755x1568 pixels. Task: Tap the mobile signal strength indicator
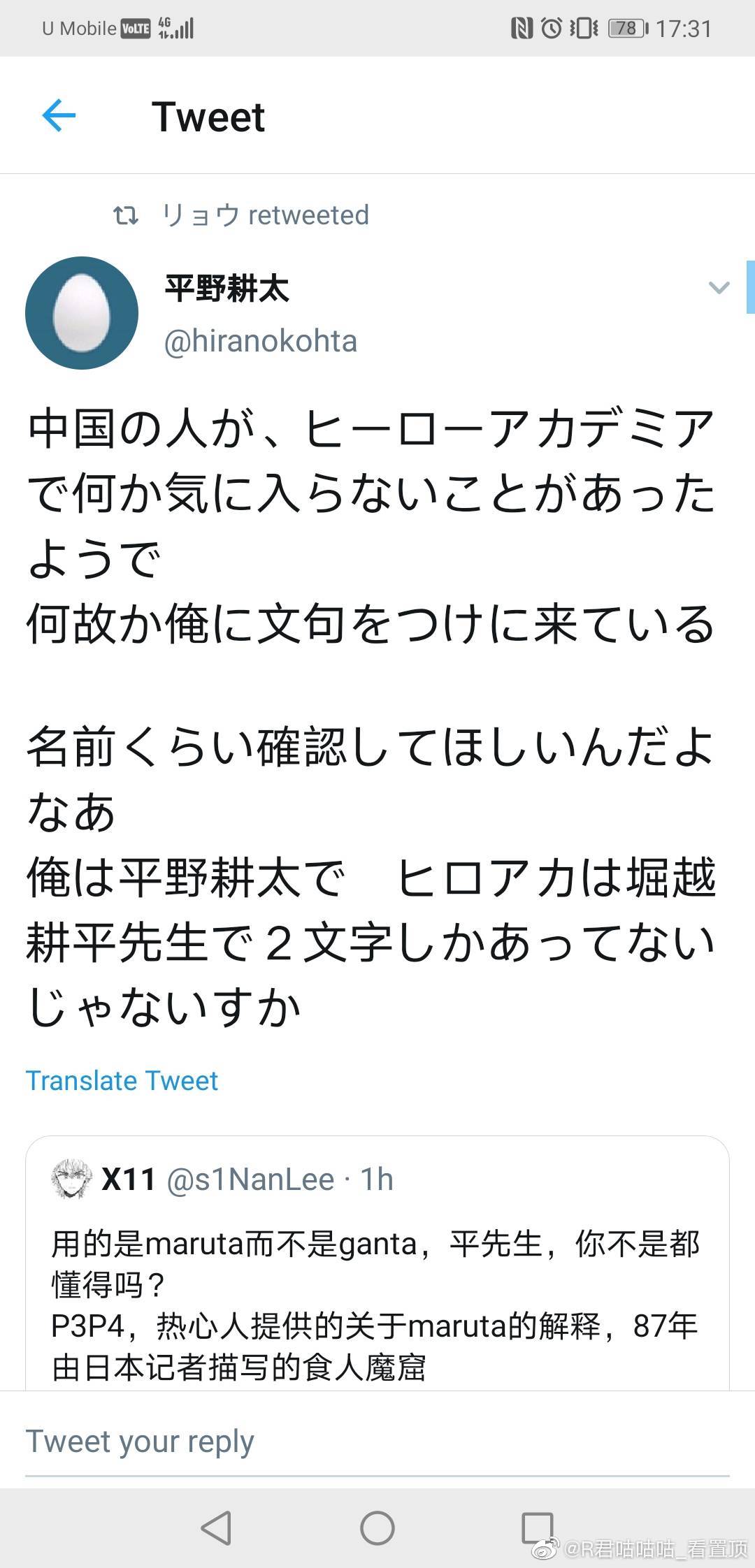182,28
